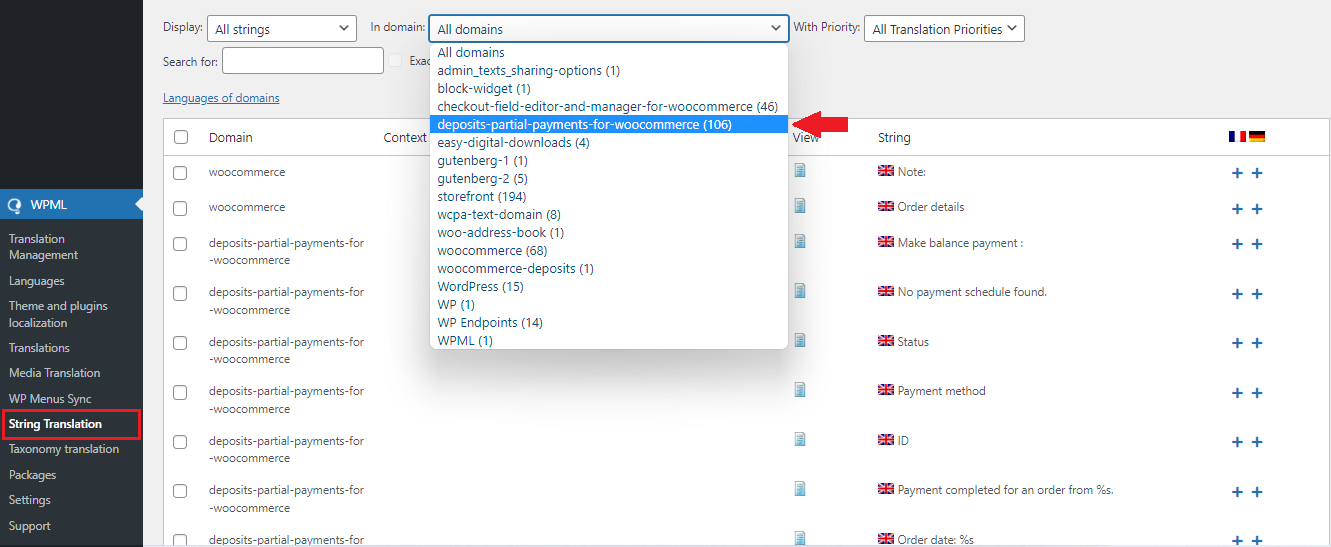Image resolution: width=1331 pixels, height=547 pixels.
Task: Add German translation for No payment schedule found
Action: (1257, 294)
